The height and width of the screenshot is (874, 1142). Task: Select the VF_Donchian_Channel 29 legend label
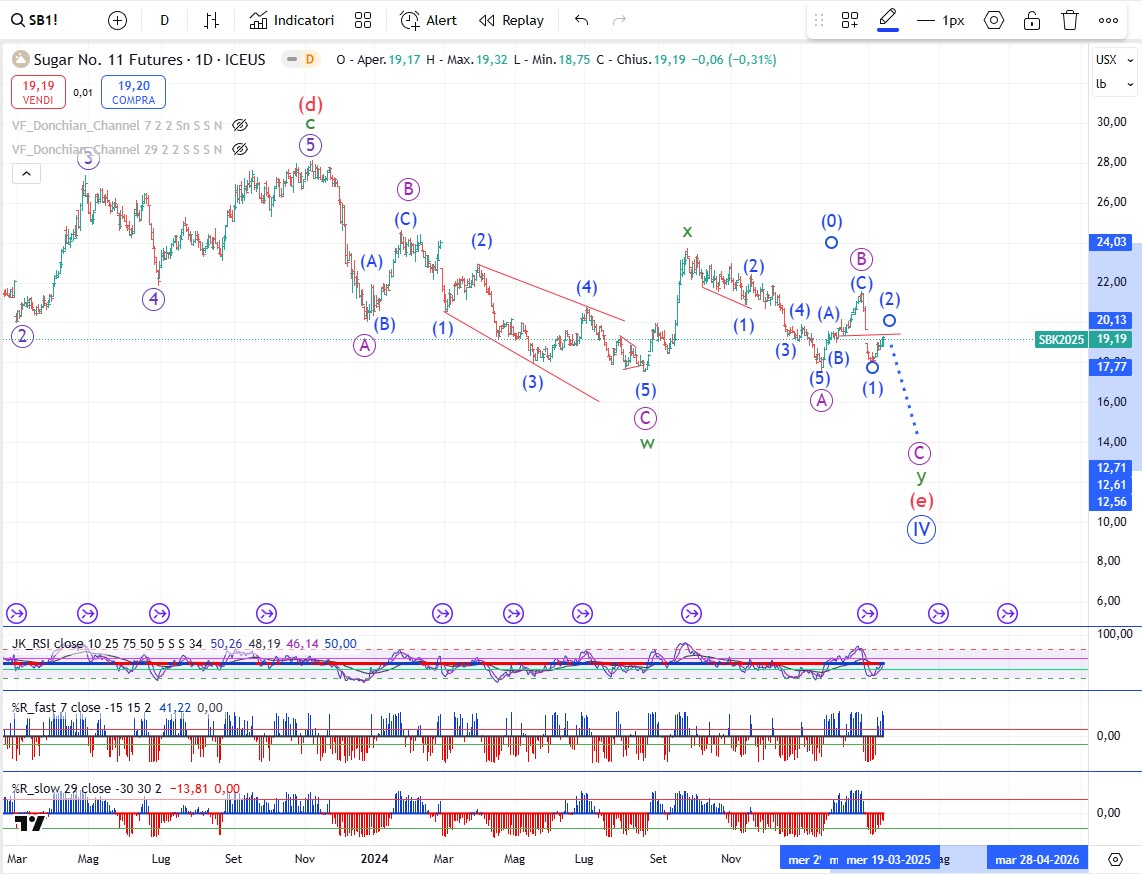tap(117, 149)
